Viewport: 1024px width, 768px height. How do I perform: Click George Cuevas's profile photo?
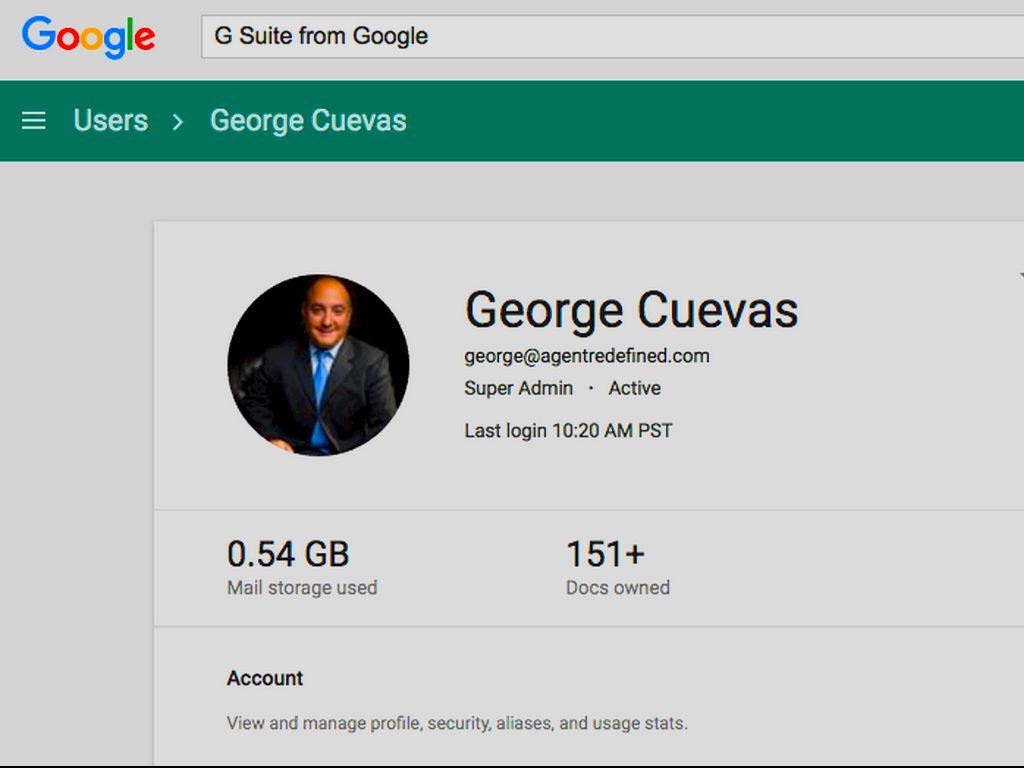tap(318, 365)
